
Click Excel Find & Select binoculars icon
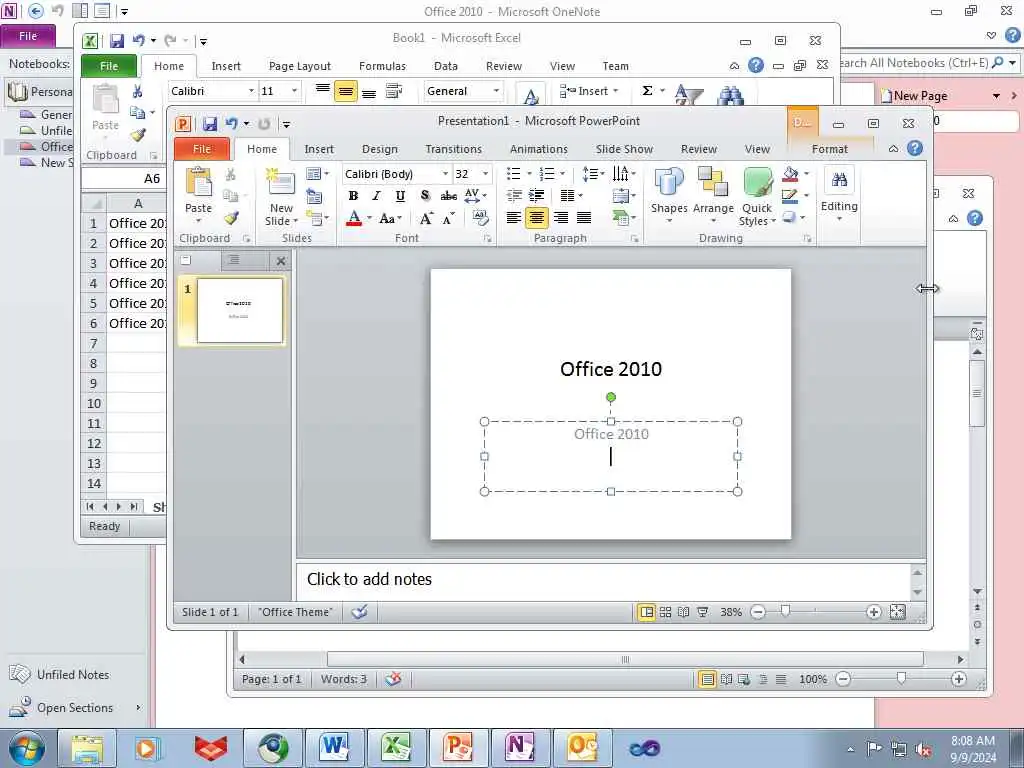(731, 95)
